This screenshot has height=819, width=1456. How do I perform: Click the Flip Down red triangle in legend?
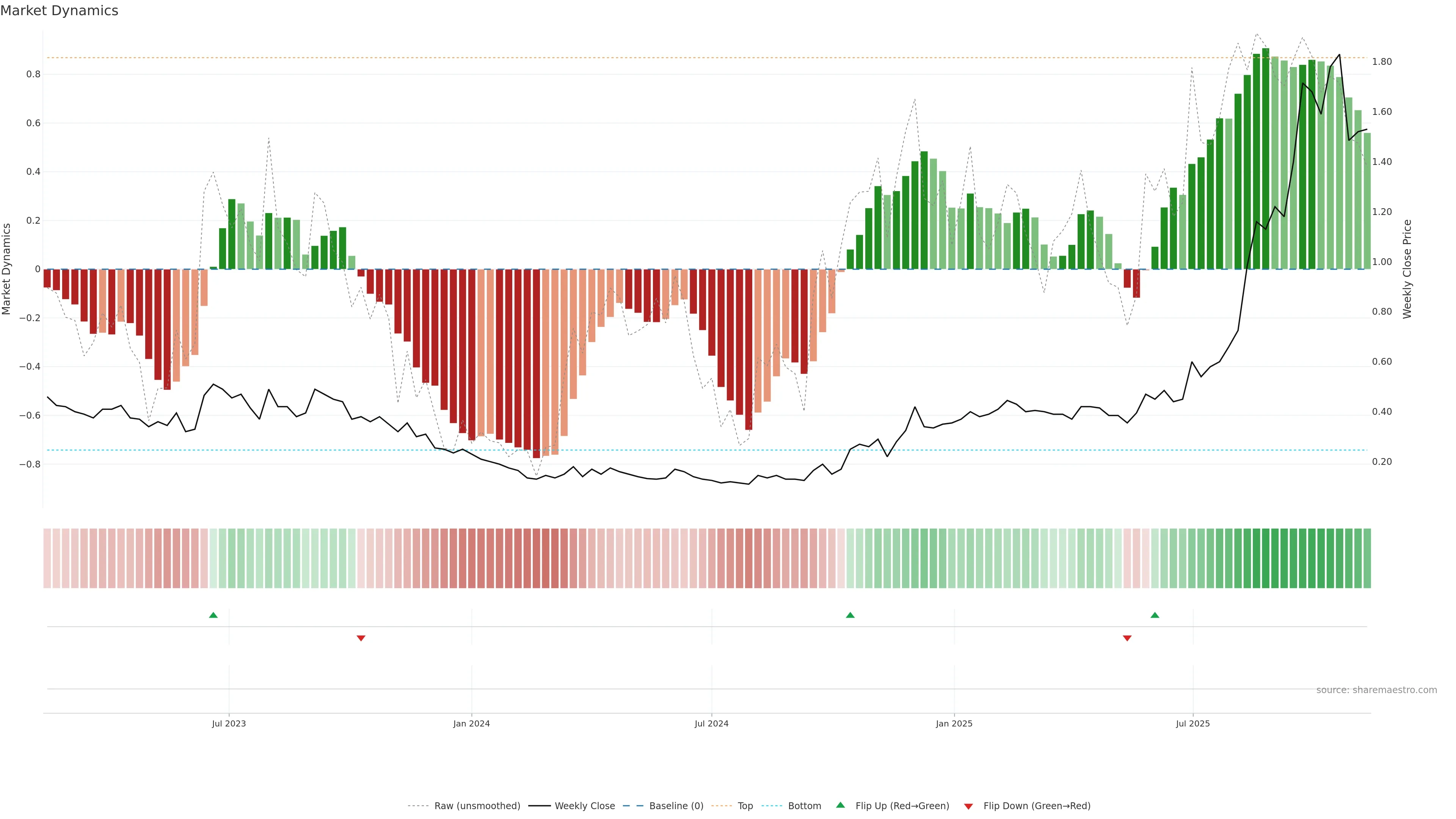(x=968, y=806)
